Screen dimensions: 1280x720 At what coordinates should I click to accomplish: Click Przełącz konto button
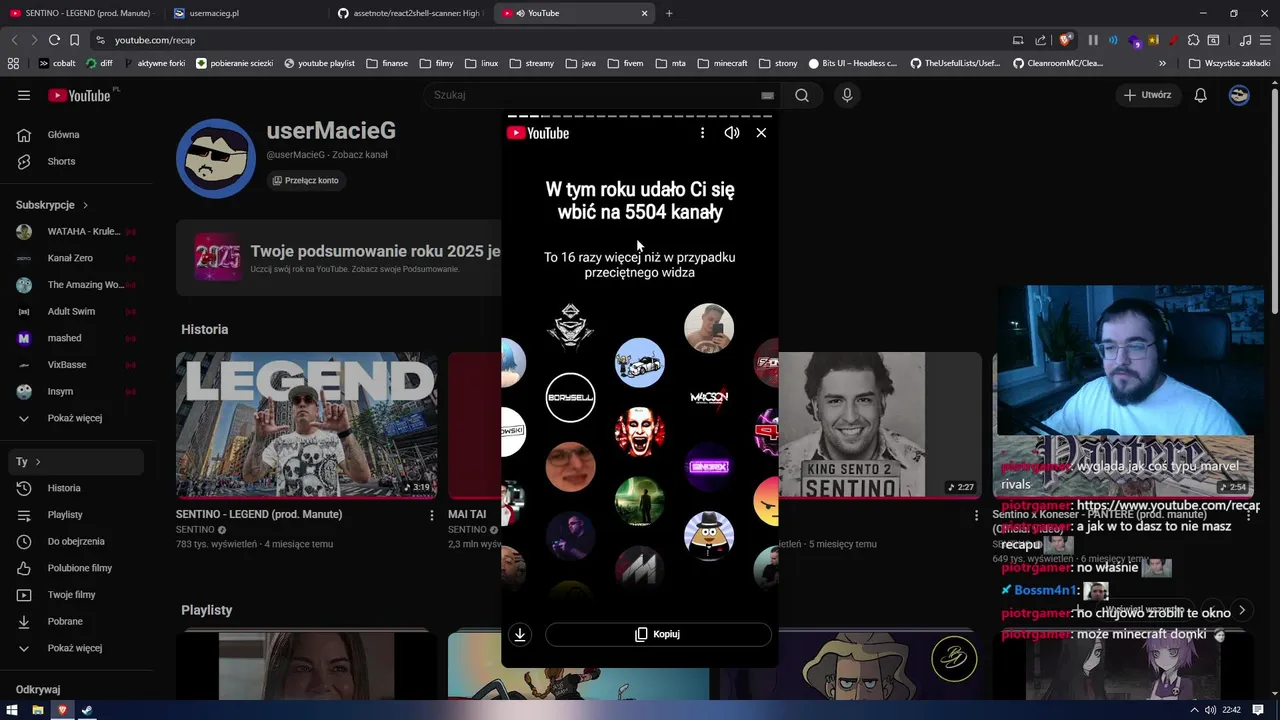coord(306,180)
